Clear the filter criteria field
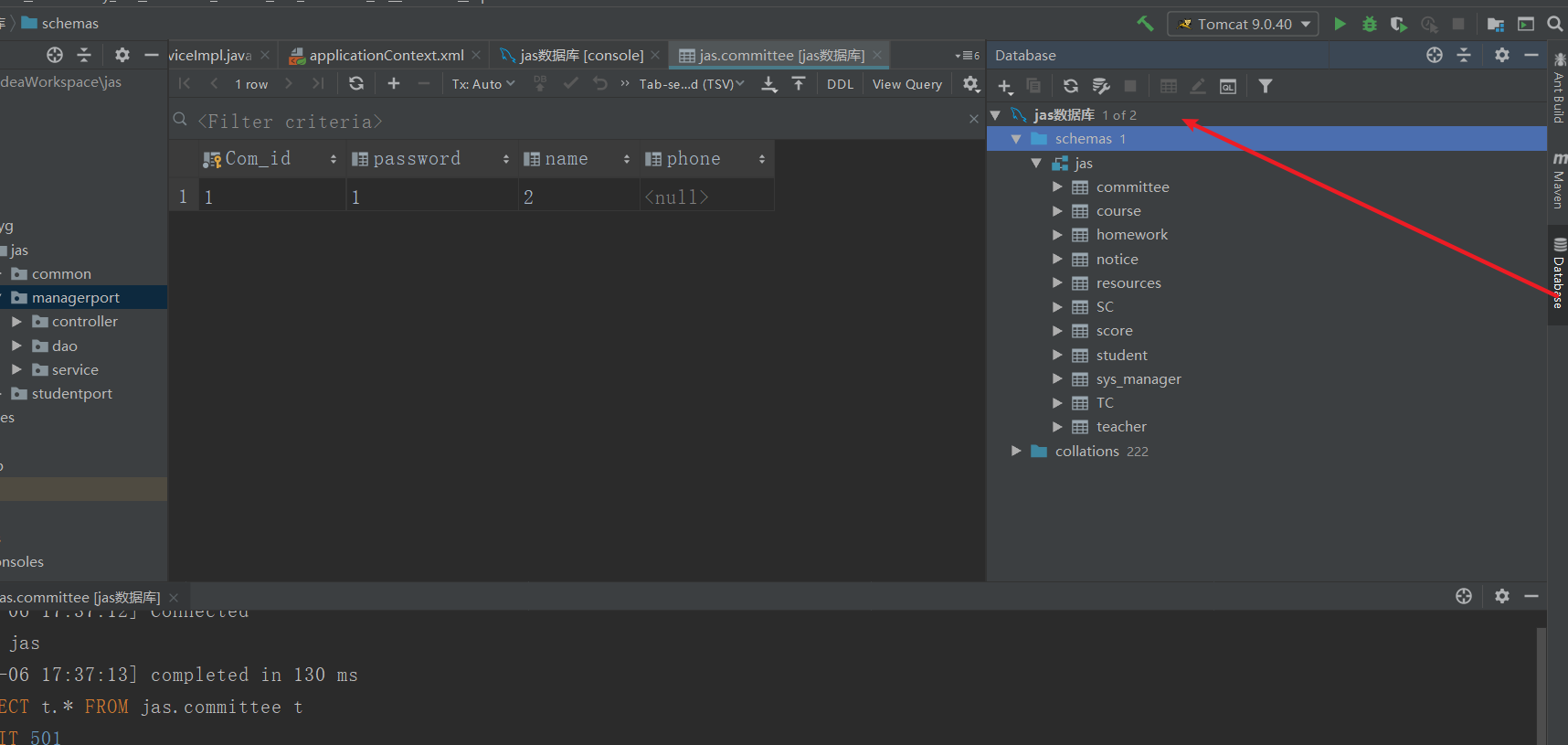This screenshot has width=1568, height=745. coord(974,119)
